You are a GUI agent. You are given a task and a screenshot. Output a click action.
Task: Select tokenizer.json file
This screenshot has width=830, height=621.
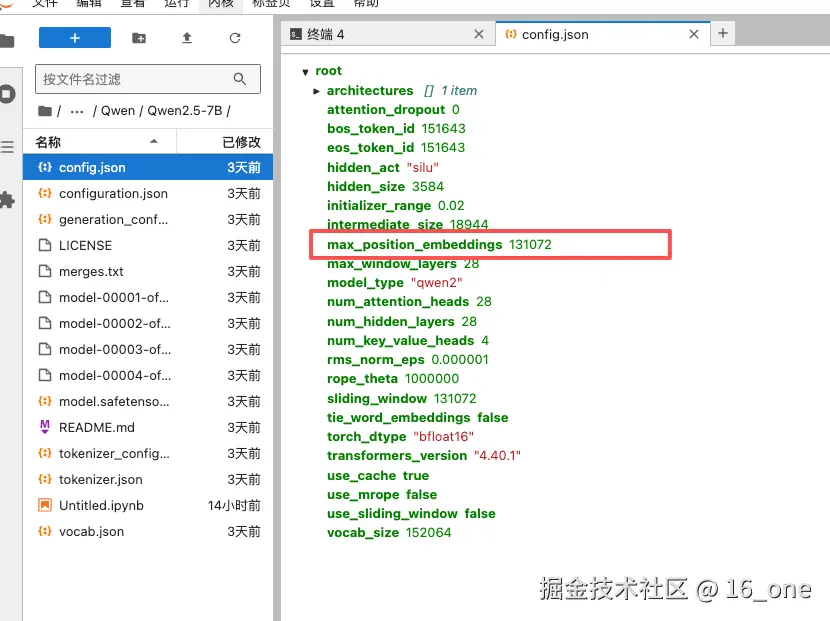coord(148,479)
